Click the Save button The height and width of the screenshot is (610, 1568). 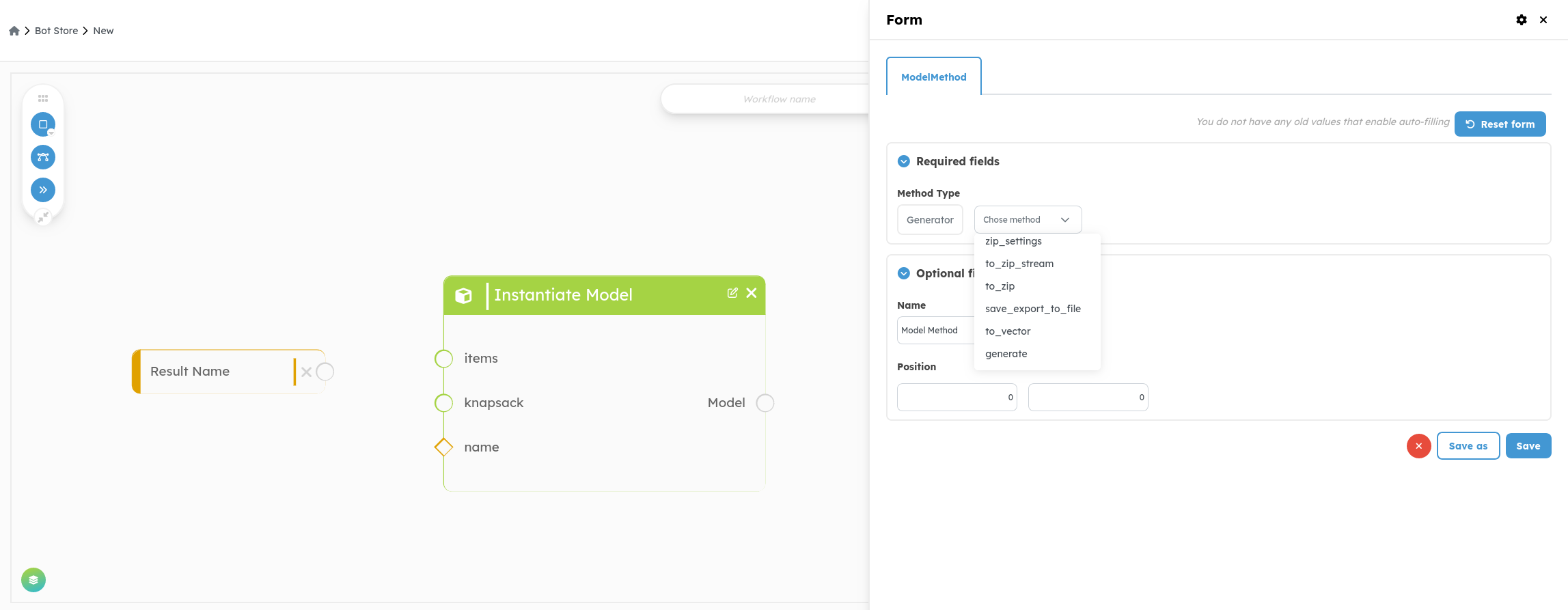(x=1528, y=446)
